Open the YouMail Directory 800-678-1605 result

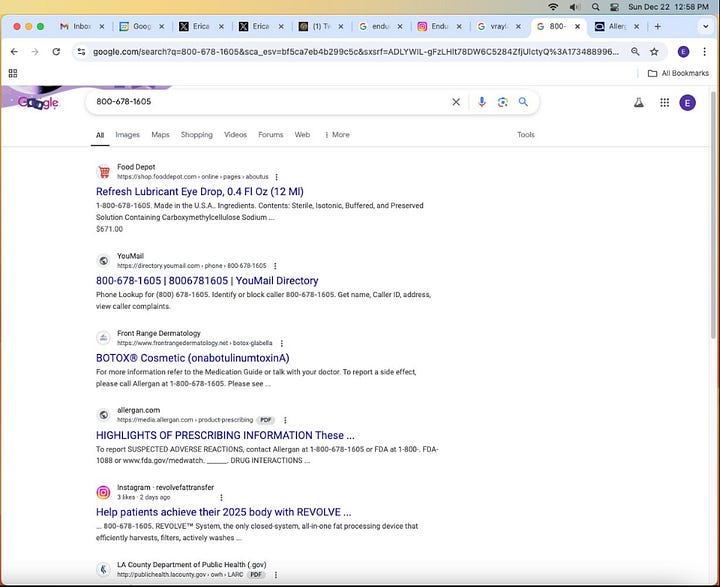(x=207, y=281)
